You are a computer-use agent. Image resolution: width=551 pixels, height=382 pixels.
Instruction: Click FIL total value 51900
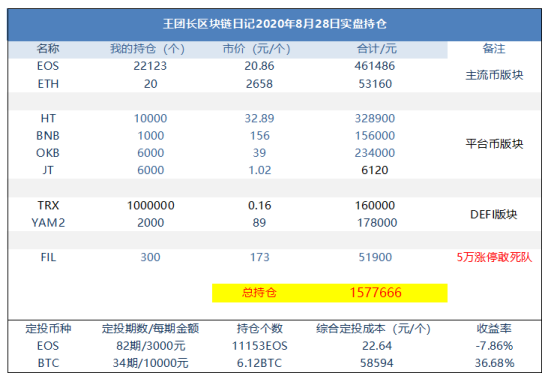coord(375,257)
